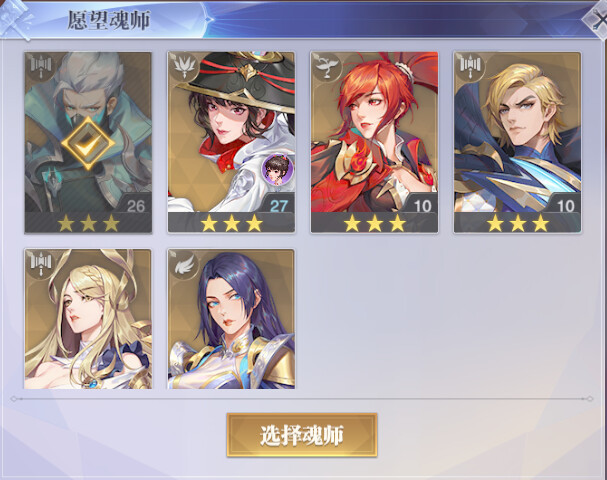Click class icon on masked gray-haired hero card

[x=41, y=66]
